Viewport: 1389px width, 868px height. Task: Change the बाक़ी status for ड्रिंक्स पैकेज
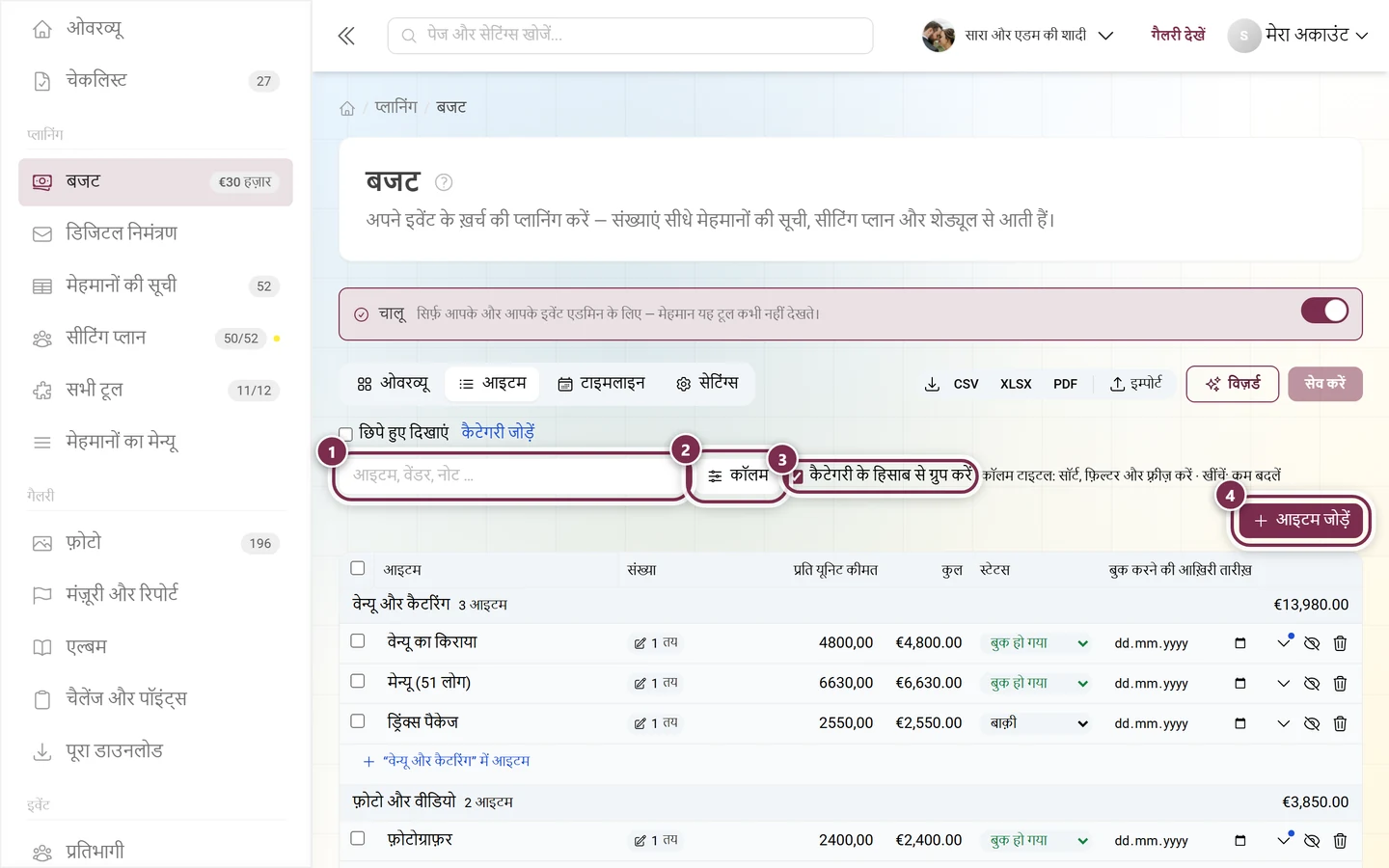pos(1038,723)
